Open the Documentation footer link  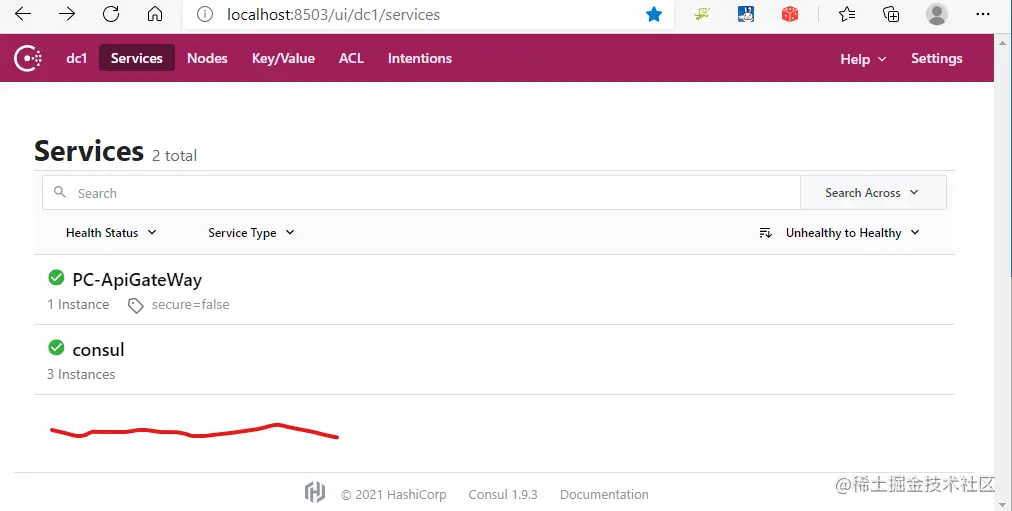(604, 494)
